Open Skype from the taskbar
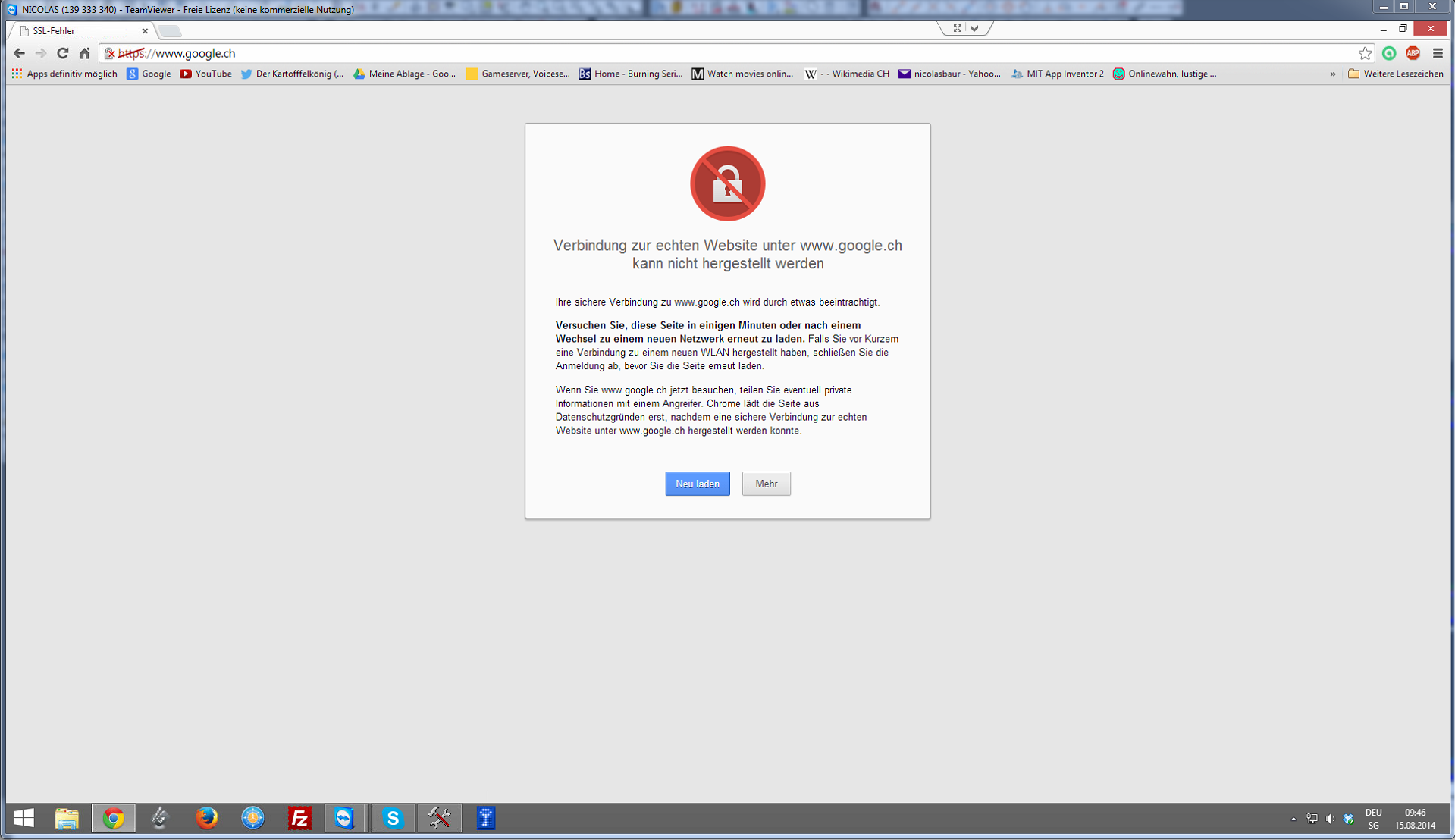Screen dimensions: 1455x840 tap(393, 818)
